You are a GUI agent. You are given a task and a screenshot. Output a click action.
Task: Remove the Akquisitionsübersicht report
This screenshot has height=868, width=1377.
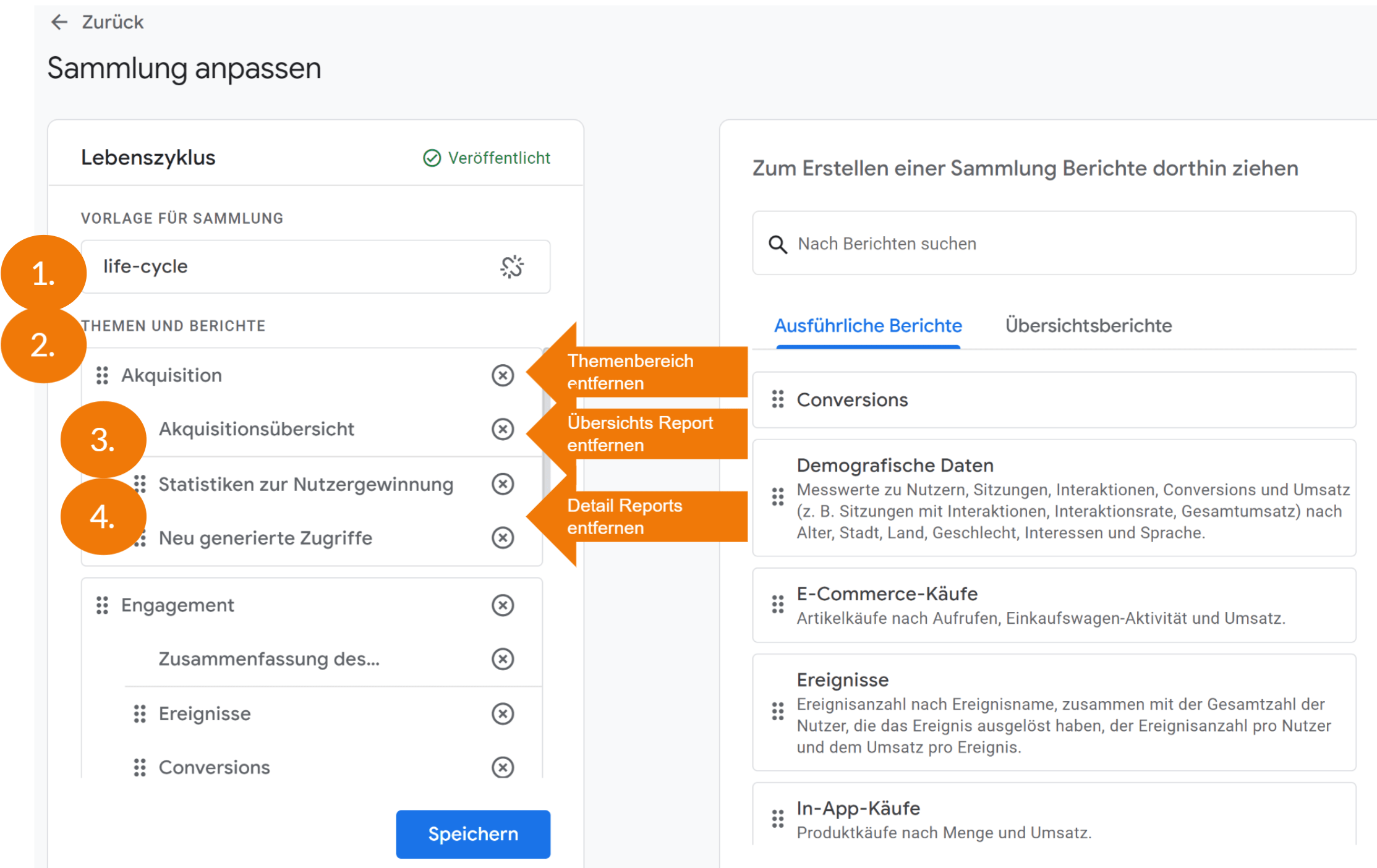(503, 429)
